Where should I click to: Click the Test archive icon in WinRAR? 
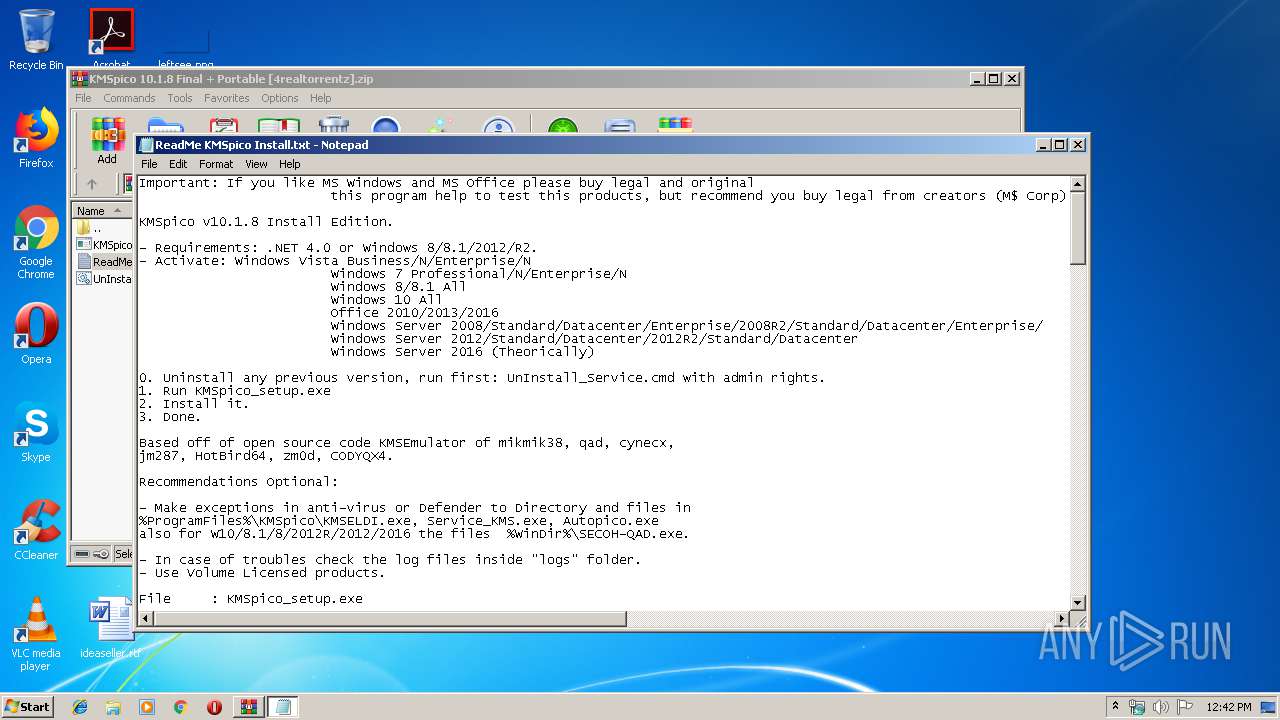point(223,126)
